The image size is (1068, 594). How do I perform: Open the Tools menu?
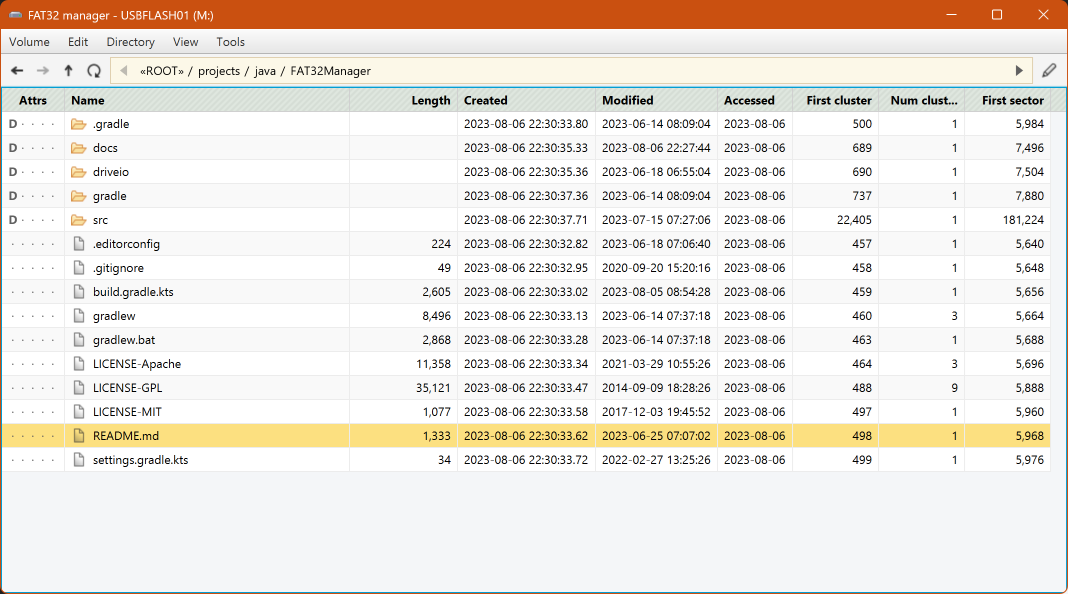coord(230,42)
